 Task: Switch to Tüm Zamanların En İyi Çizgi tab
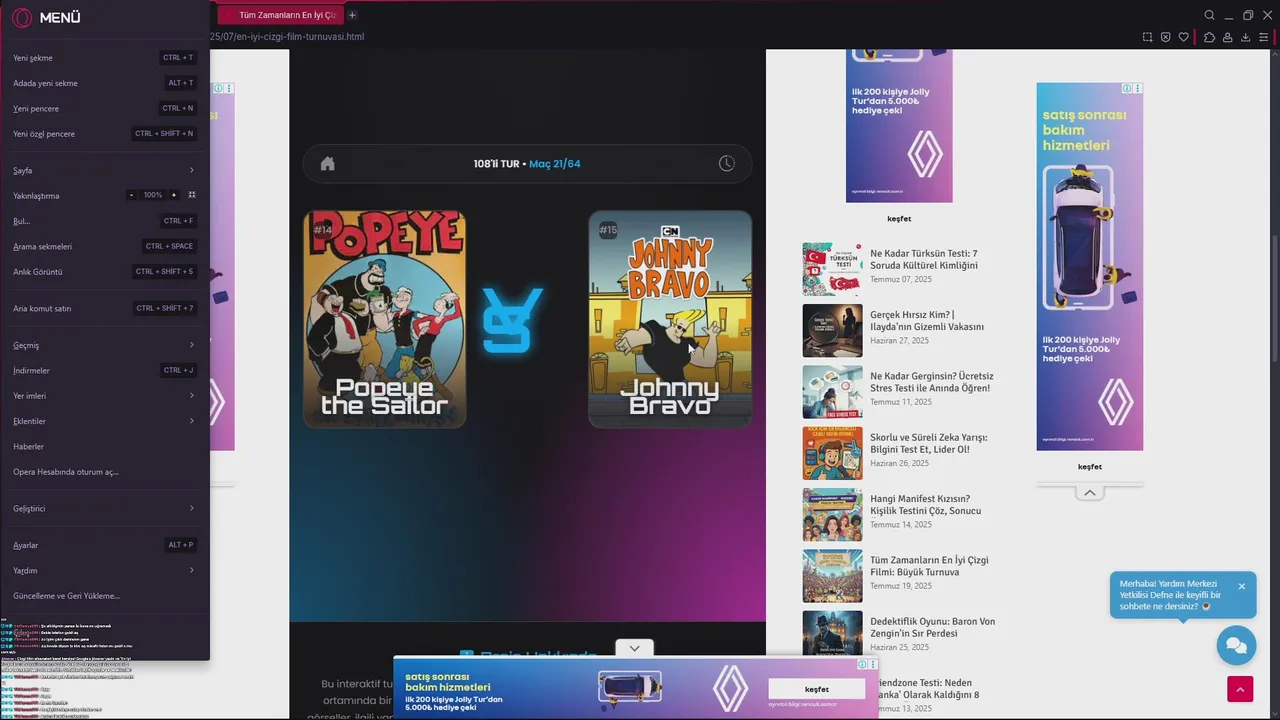280,15
